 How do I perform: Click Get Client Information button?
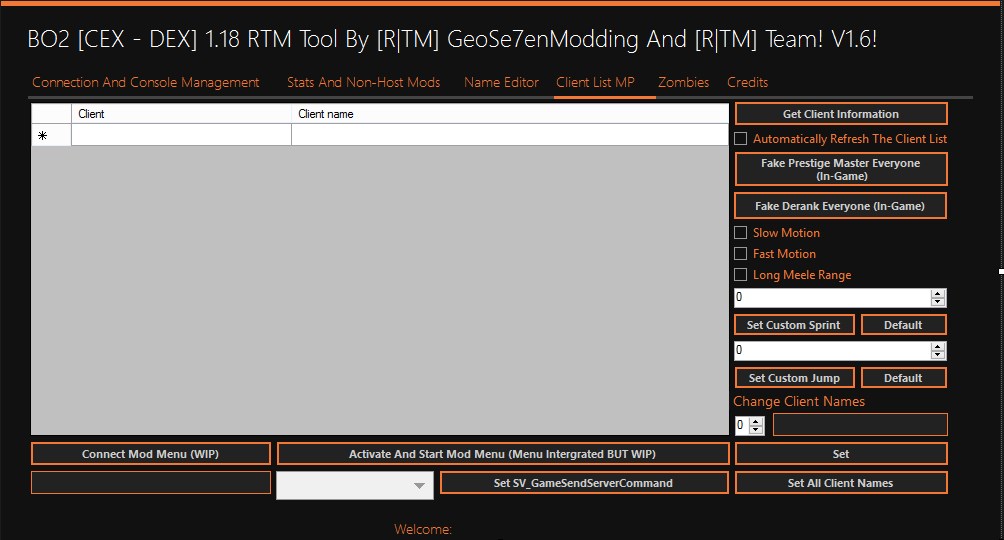[x=841, y=114]
